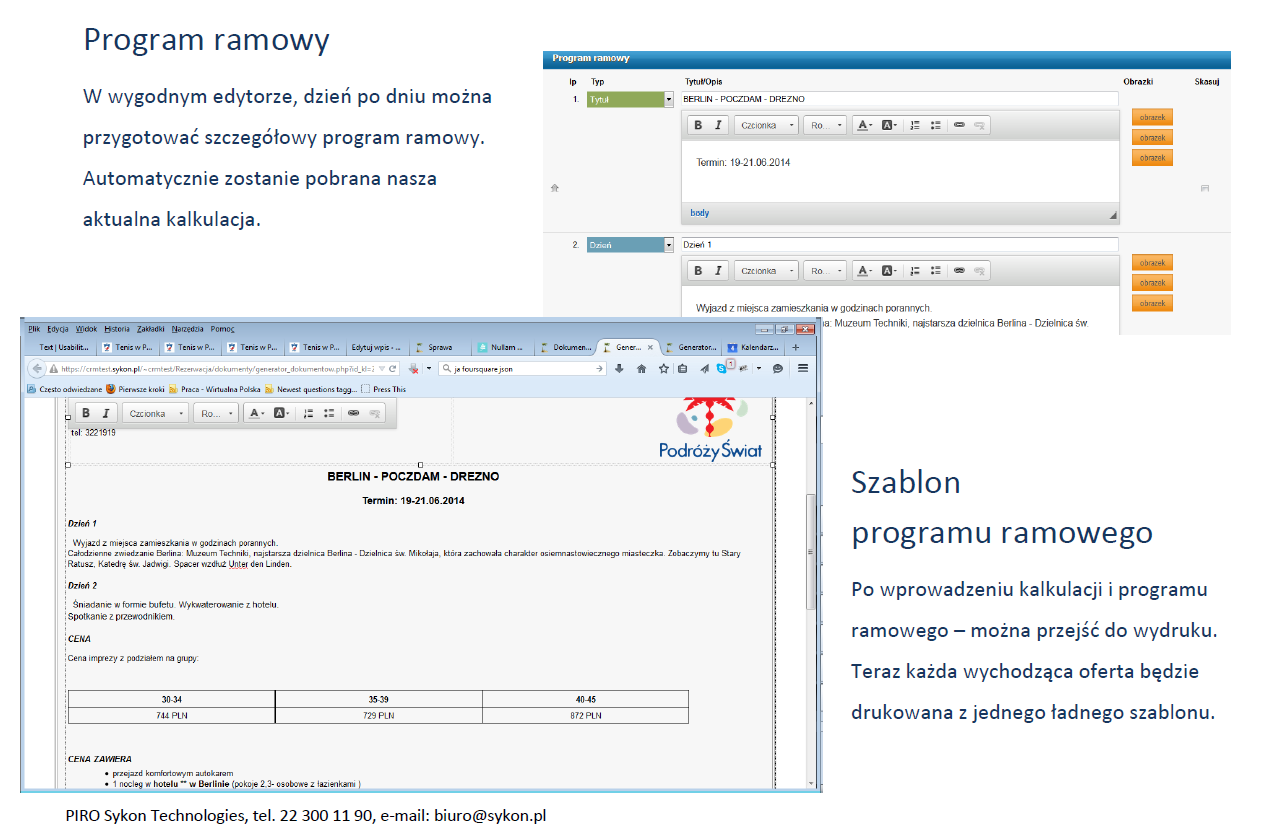Click the bookmark star icon
The width and height of the screenshot is (1272, 836).
click(x=663, y=368)
